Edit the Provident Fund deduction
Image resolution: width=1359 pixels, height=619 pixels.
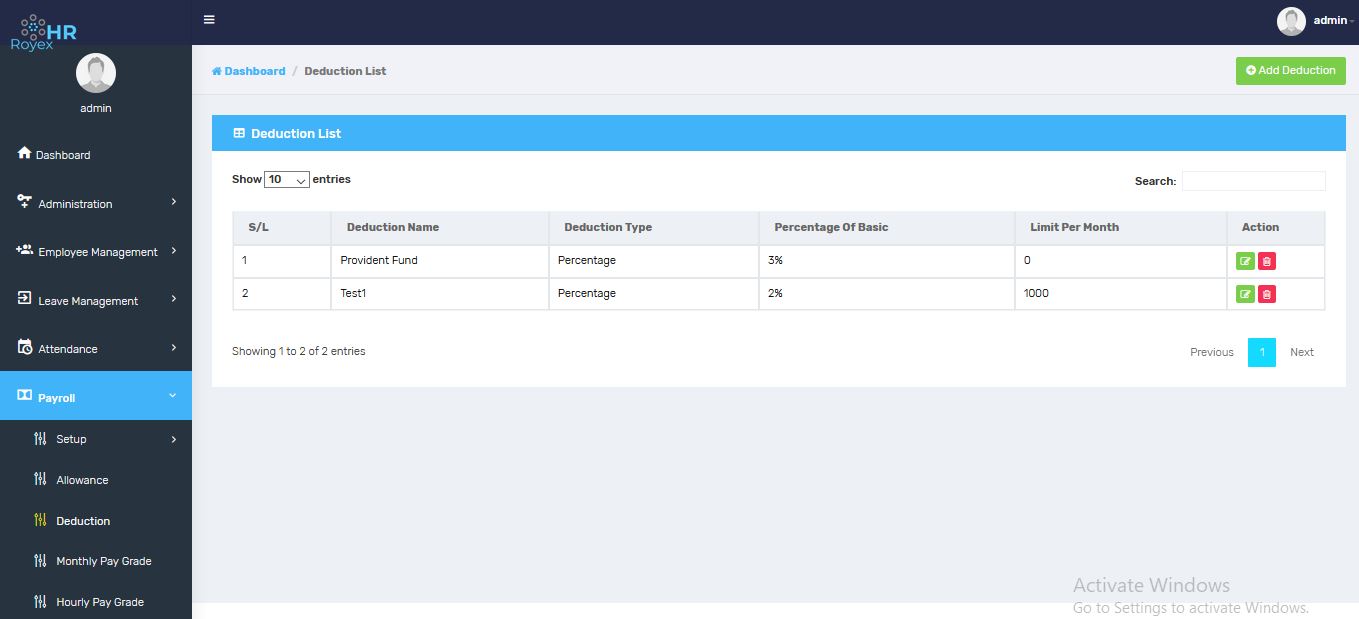[x=1245, y=261]
